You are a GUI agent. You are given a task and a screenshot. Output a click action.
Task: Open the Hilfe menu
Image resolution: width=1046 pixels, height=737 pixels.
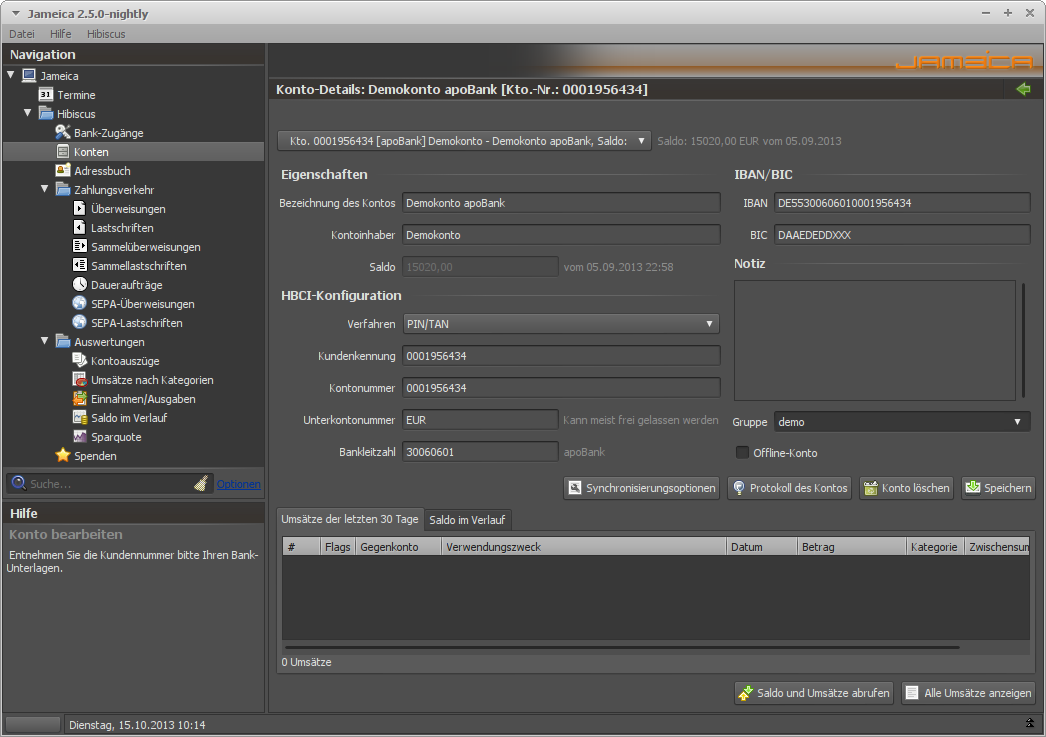click(60, 34)
